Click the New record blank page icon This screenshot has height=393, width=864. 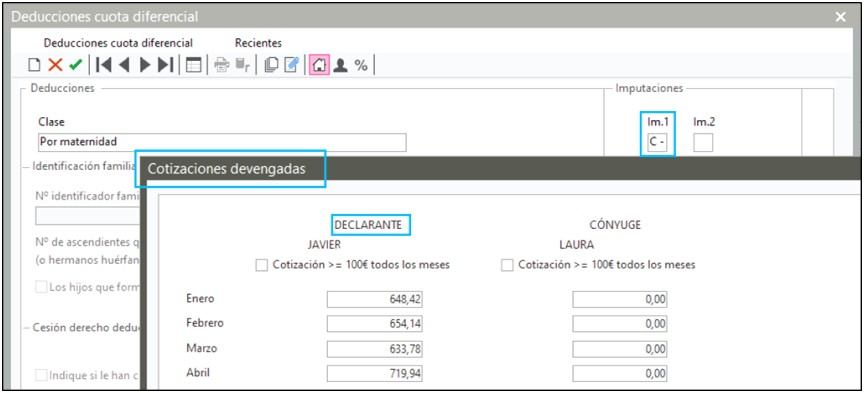pos(35,65)
